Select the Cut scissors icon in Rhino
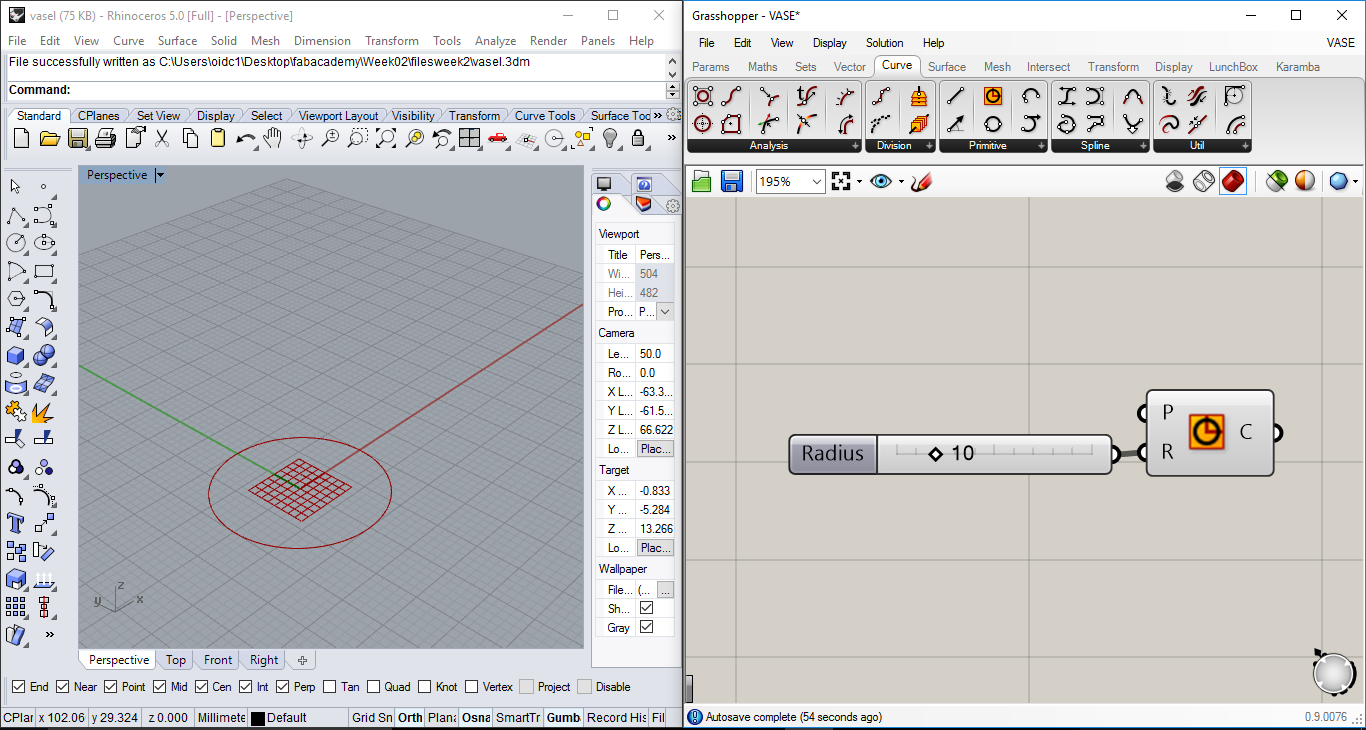Screen dimensions: 1366x730 click(162, 139)
